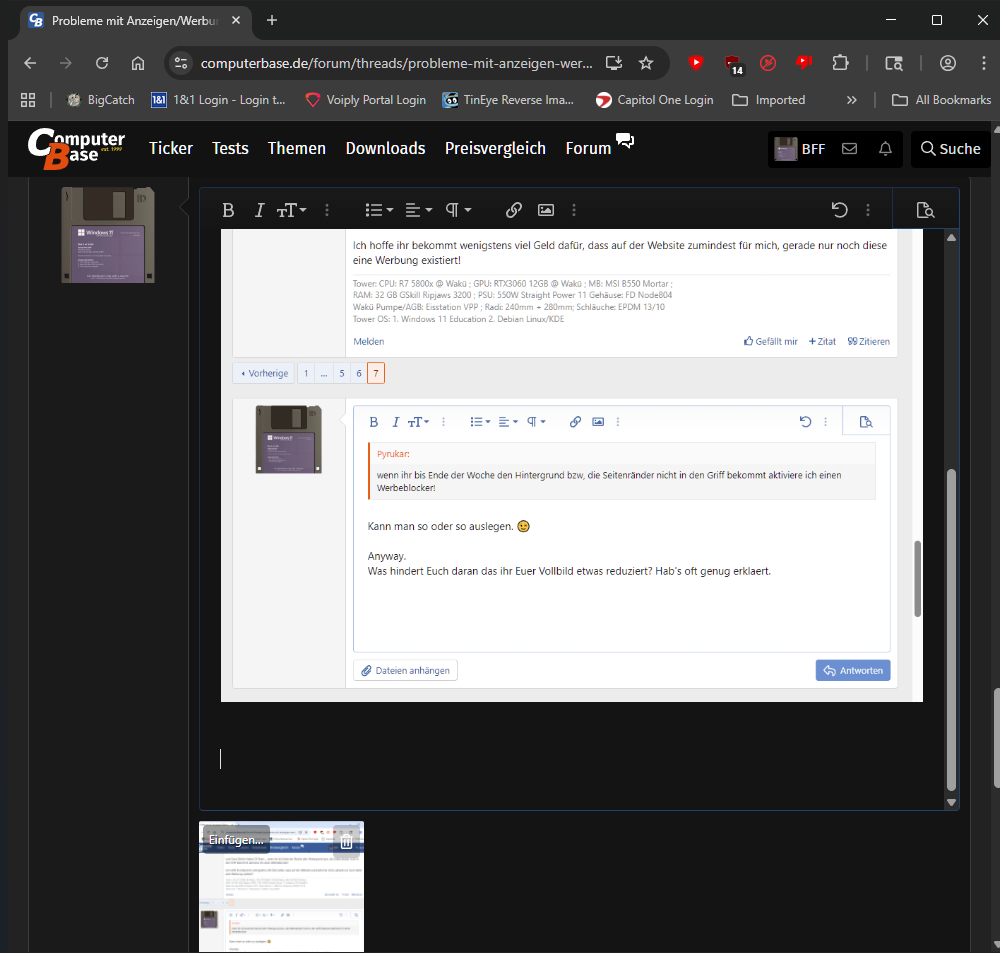Open new browser tab
The width and height of the screenshot is (1000, 953).
click(272, 20)
